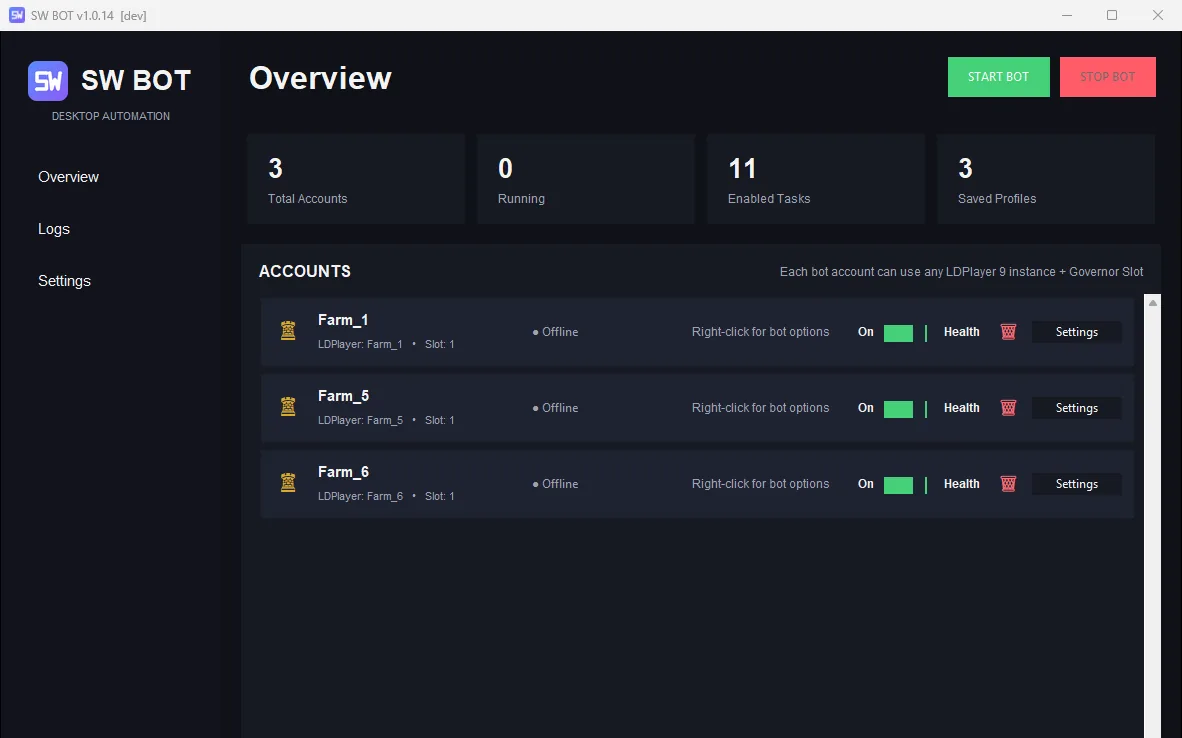Click 'LDPlayer: Farm_6' subtitle text

point(360,497)
